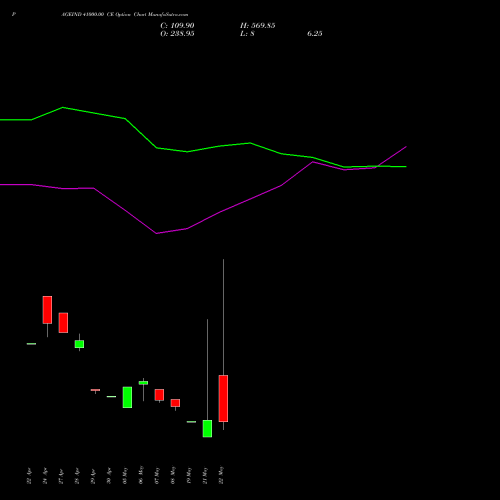
Task: Select the green candle on 21 May
Action: tap(207, 428)
